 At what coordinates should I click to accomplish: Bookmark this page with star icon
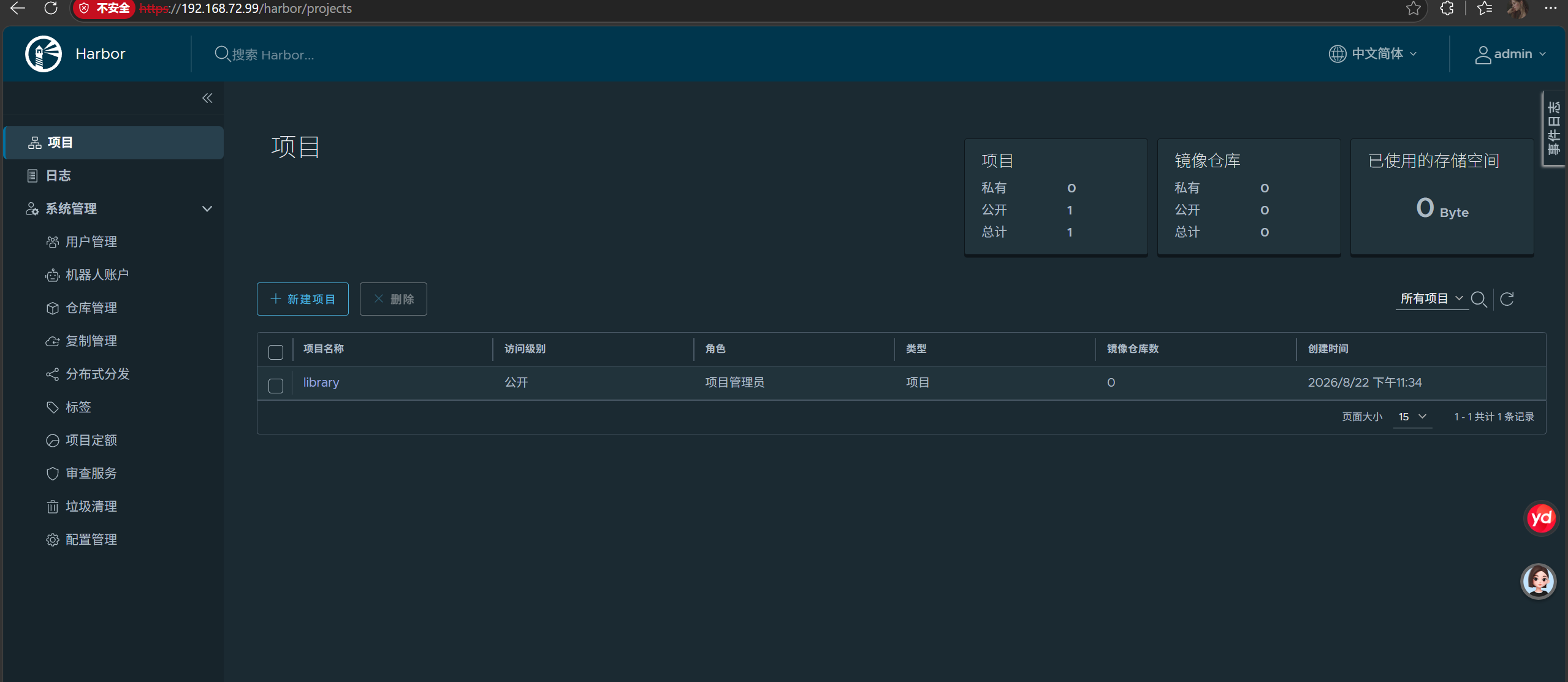[x=1414, y=8]
